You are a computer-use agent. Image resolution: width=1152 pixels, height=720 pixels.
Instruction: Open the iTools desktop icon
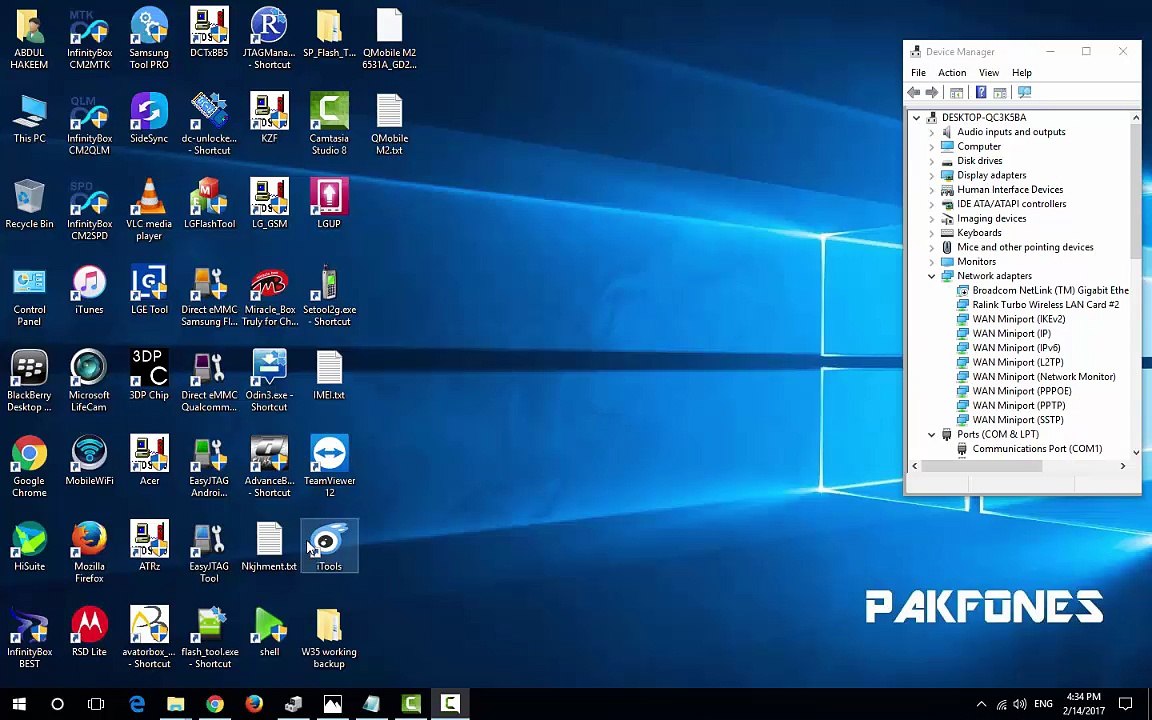pyautogui.click(x=329, y=545)
